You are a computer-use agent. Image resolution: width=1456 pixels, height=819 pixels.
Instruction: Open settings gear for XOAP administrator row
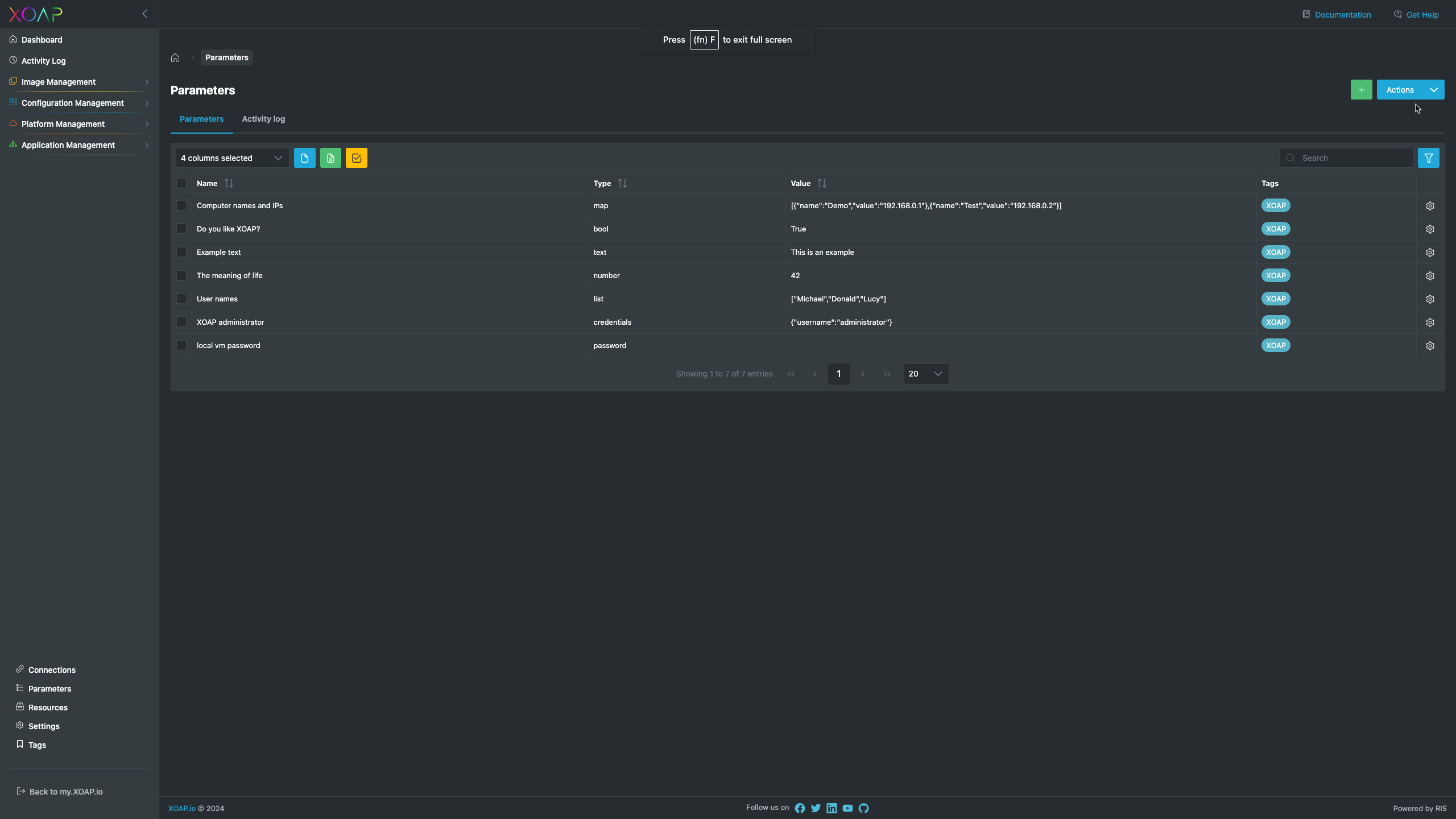click(1430, 322)
